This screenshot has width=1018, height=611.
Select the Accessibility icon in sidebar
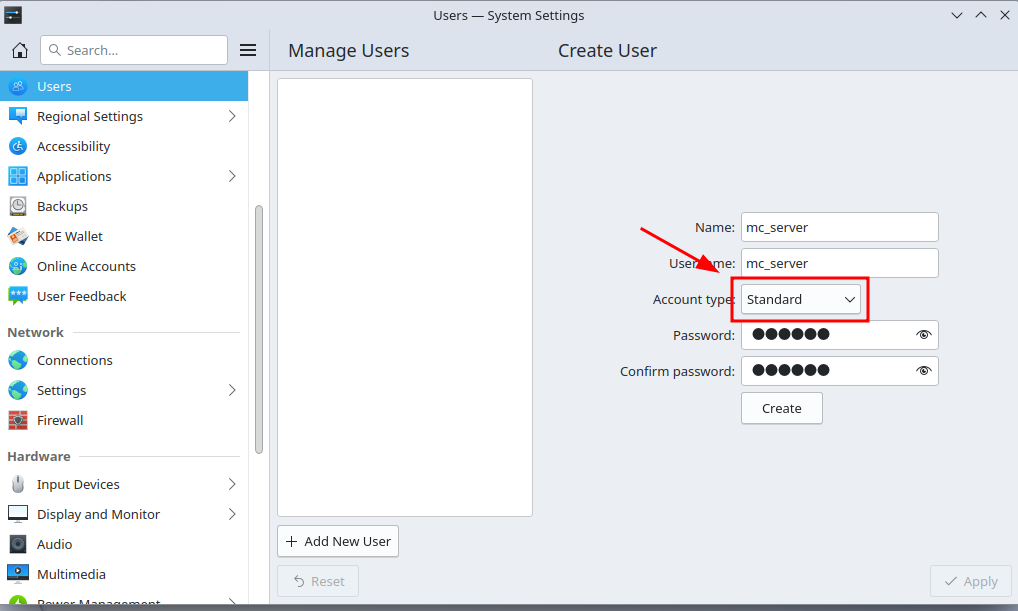tap(18, 146)
